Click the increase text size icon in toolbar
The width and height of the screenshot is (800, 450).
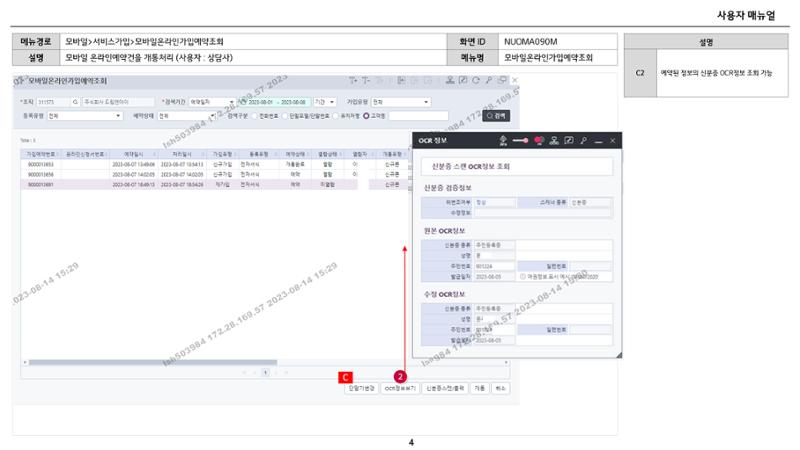click(x=353, y=80)
